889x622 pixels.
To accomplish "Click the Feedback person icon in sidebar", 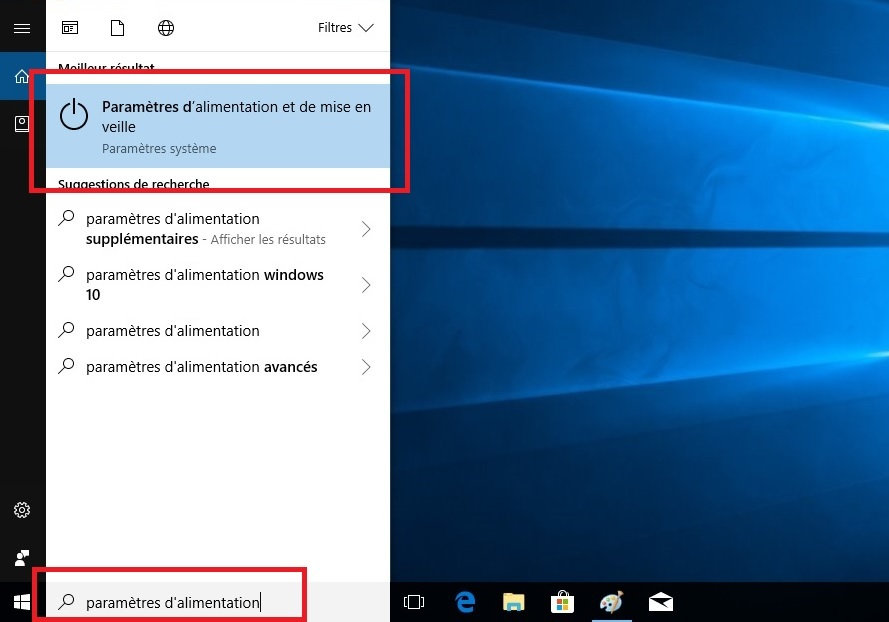I will pos(22,557).
